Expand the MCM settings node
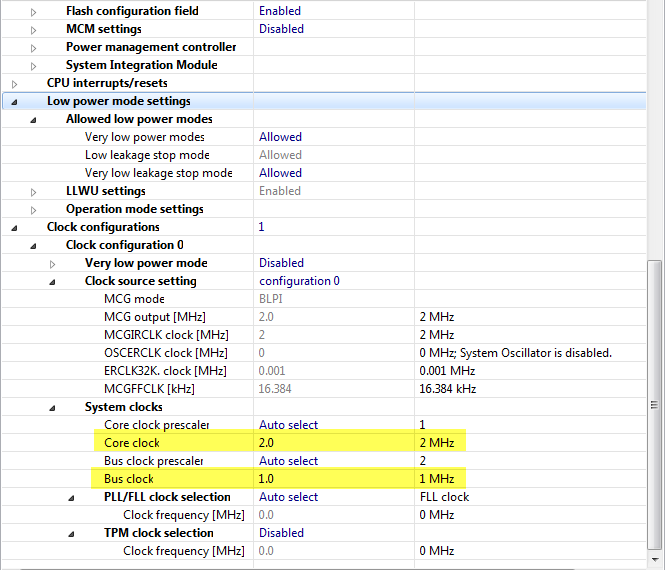The height and width of the screenshot is (570, 665). (34, 29)
